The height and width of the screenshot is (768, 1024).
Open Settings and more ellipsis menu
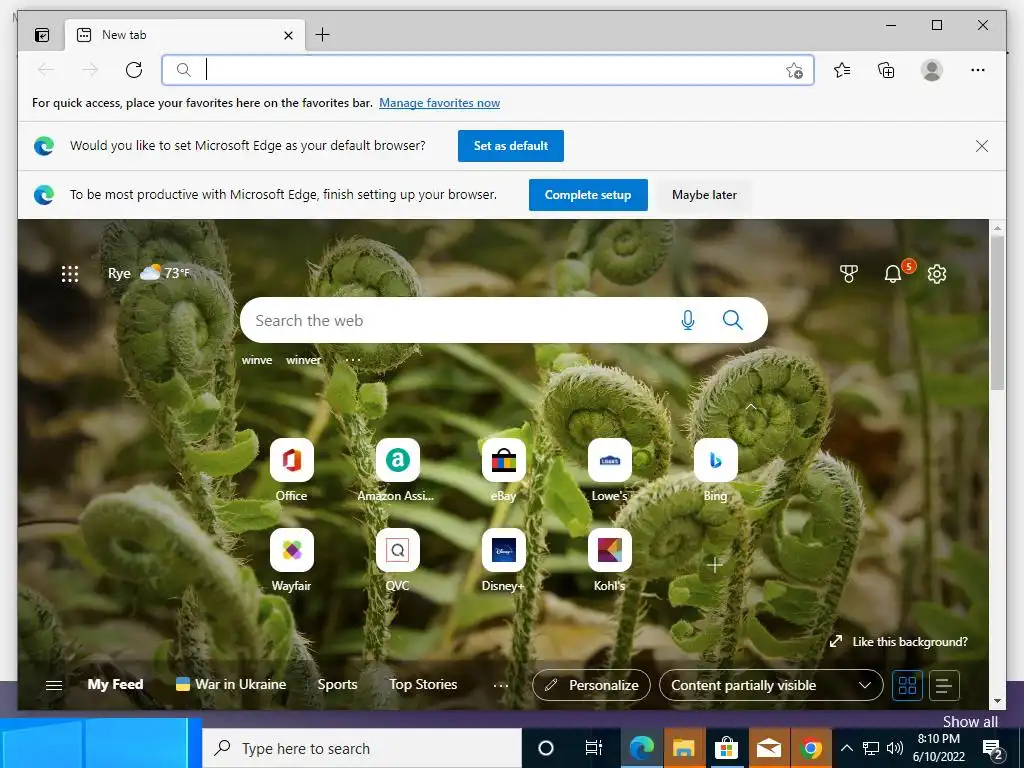[977, 70]
